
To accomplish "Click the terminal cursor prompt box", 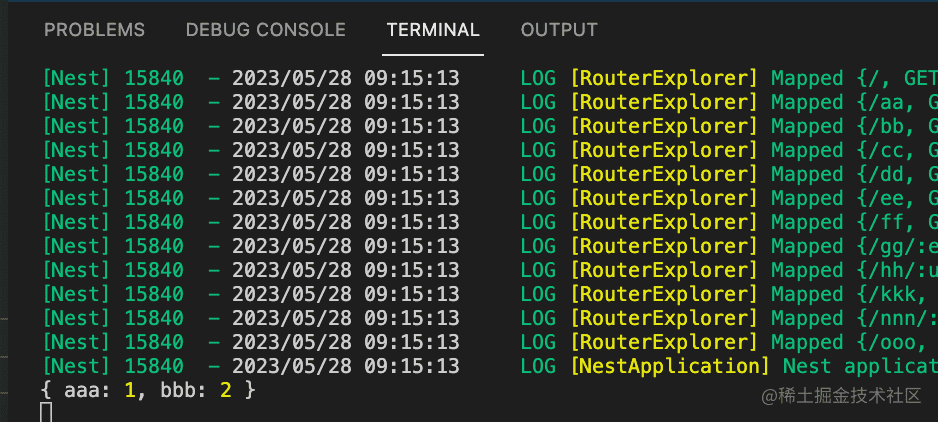I will point(46,411).
